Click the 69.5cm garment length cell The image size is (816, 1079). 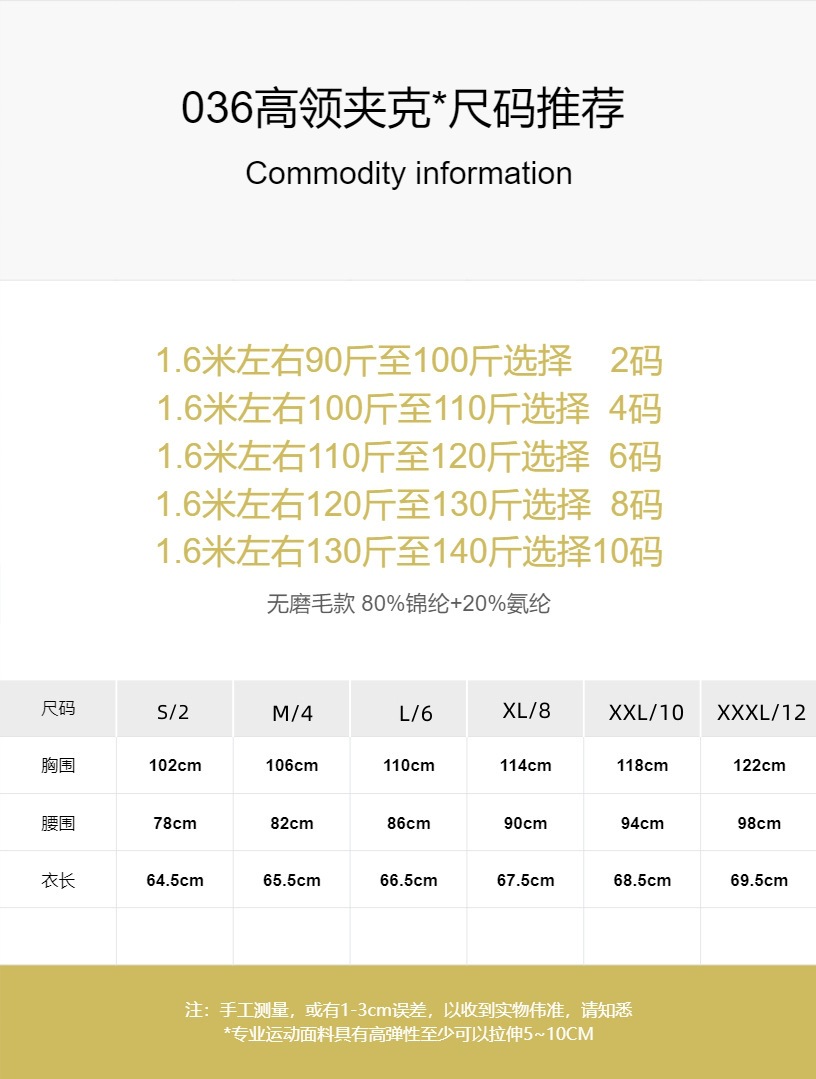tap(759, 881)
